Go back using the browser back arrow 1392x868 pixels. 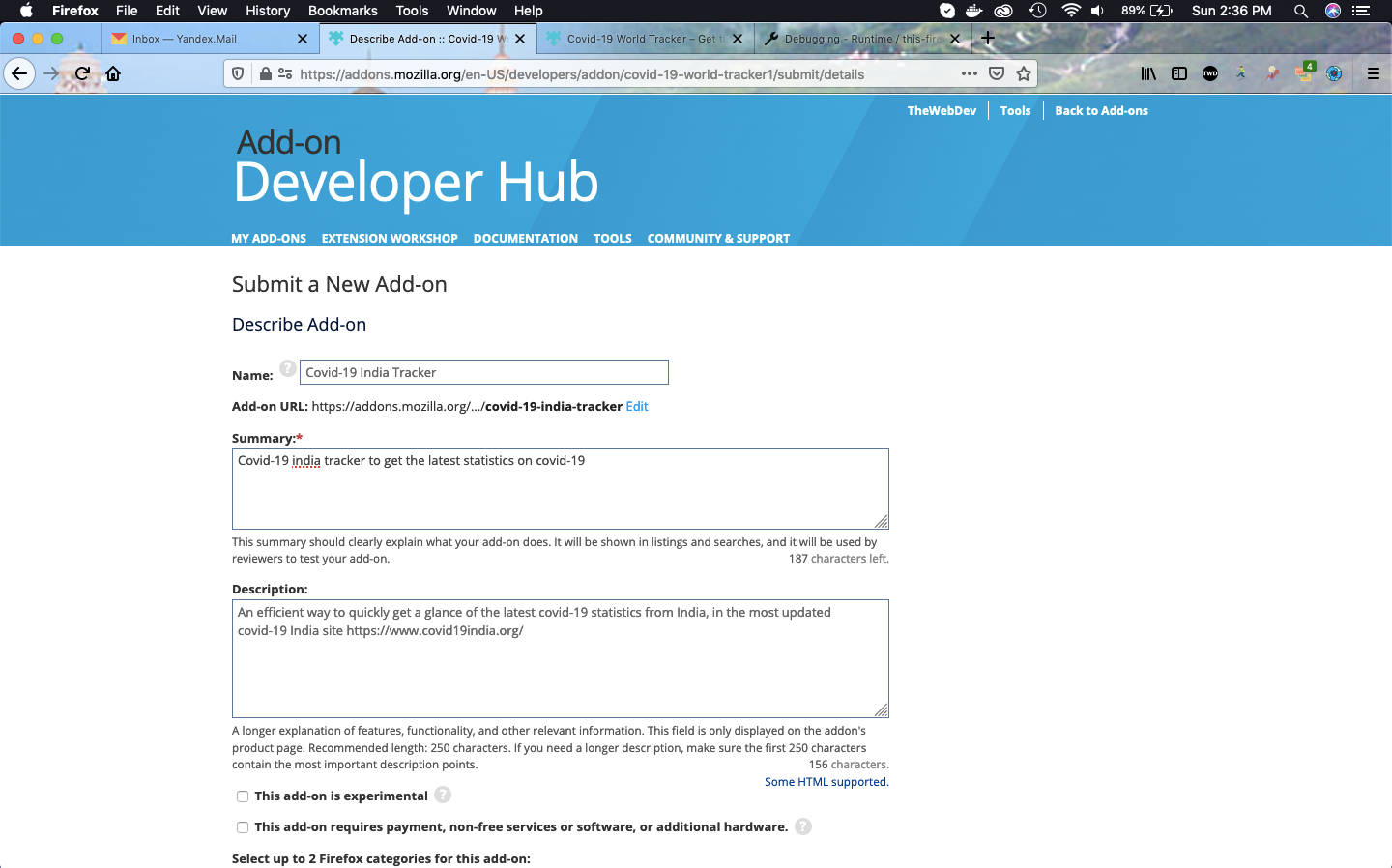19,73
